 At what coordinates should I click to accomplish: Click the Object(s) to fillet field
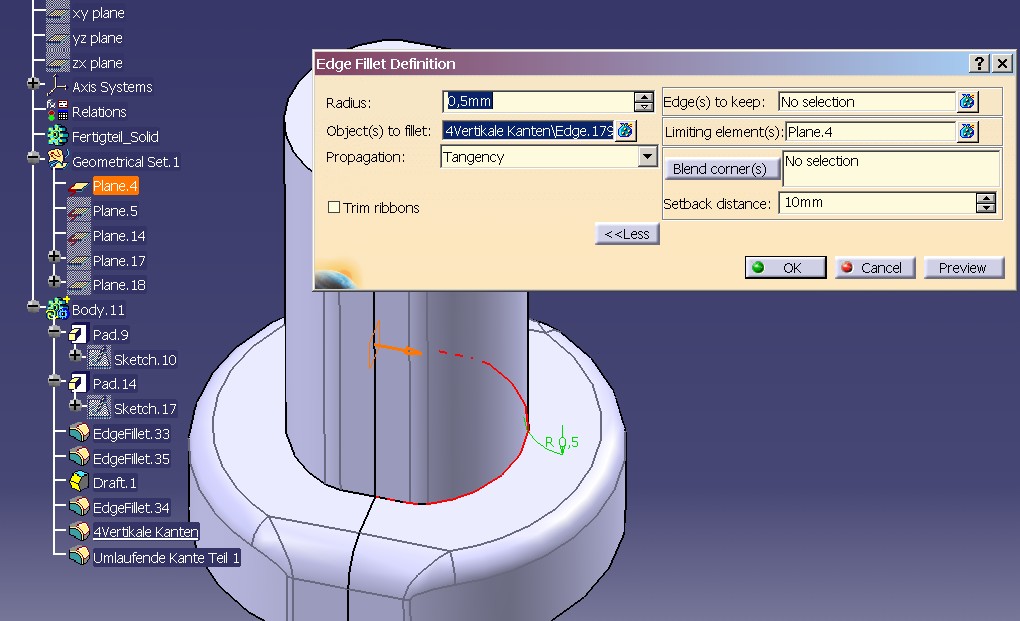point(528,131)
